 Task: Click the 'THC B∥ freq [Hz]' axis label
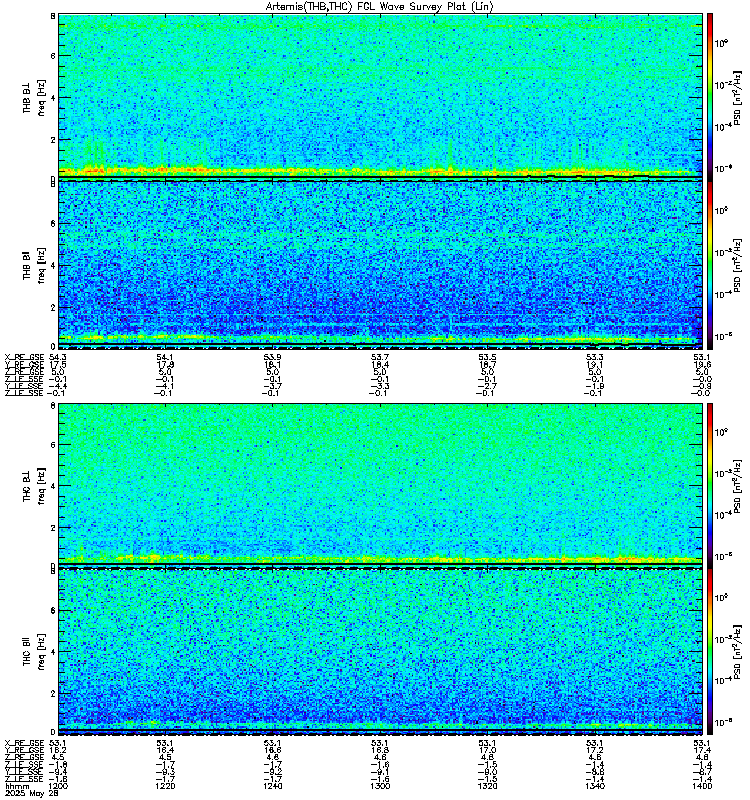[x=34, y=652]
